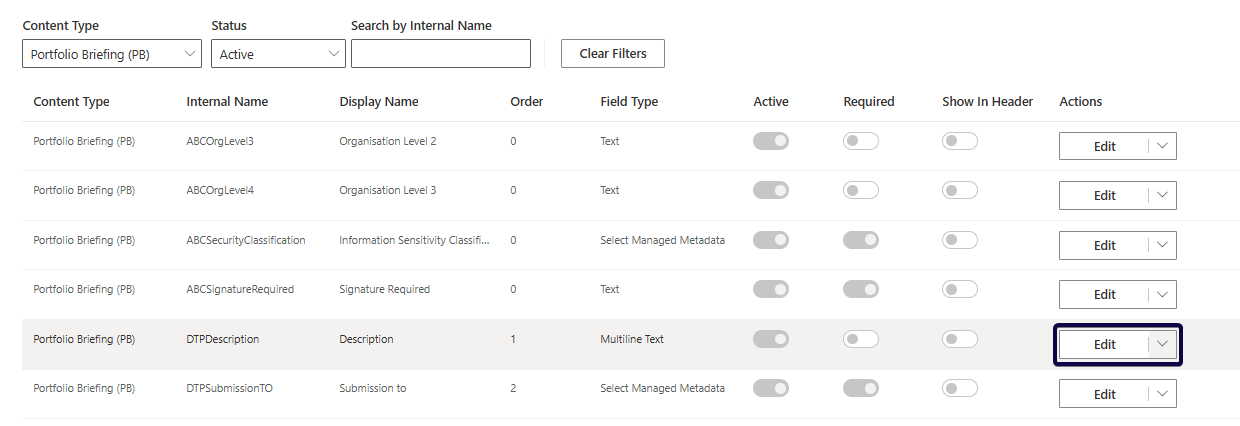
Task: Click the Clear Filters button
Action: 612,54
